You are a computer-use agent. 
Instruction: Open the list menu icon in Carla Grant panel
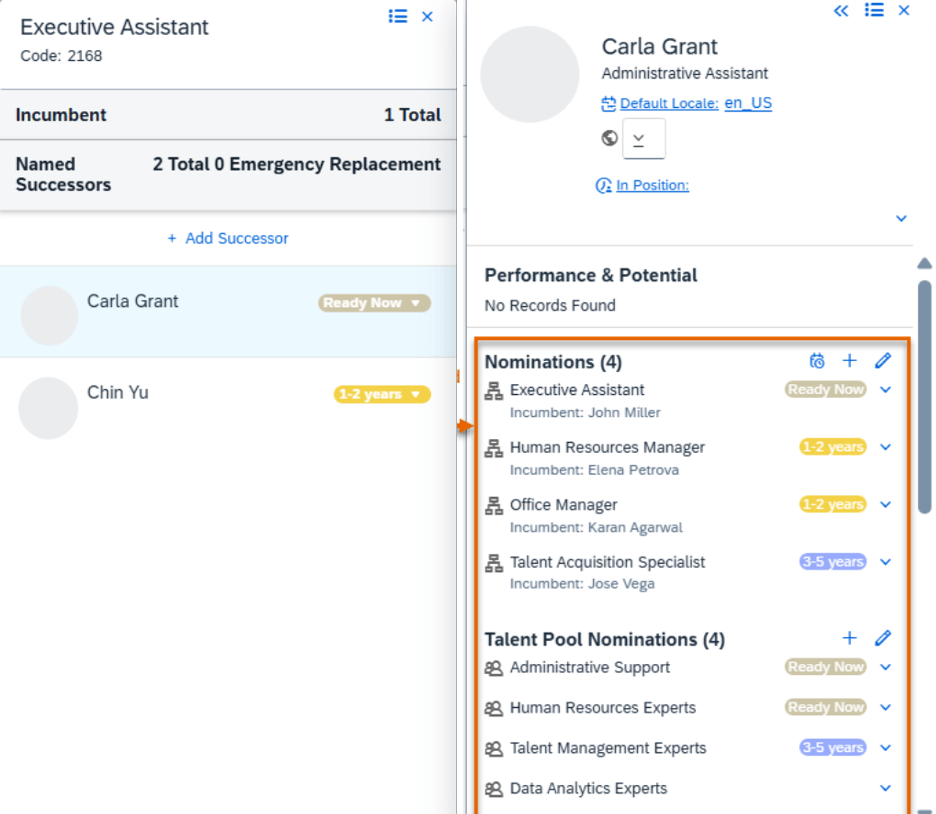(874, 10)
